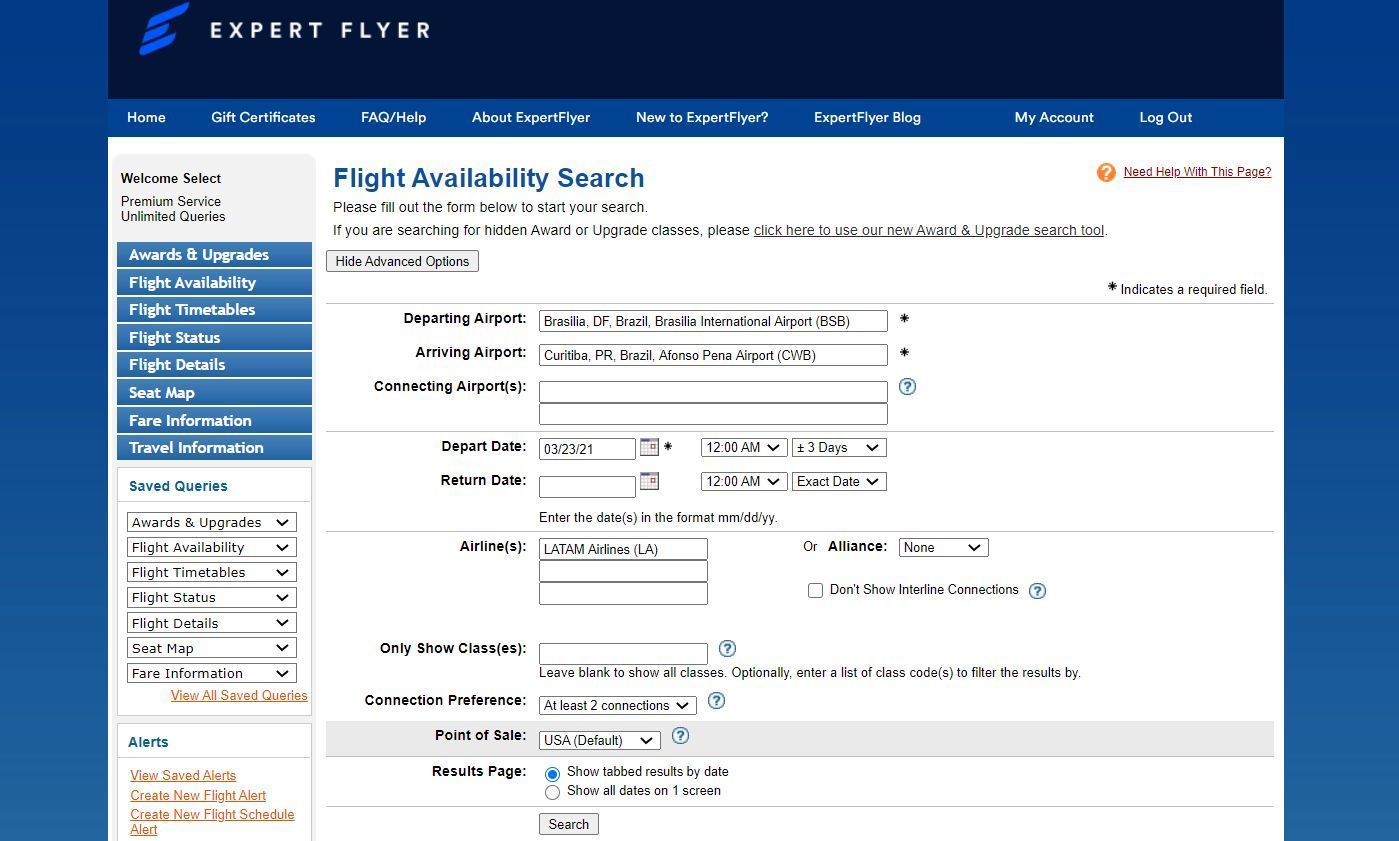This screenshot has width=1399, height=841.
Task: Open New to ExpertFlyer? navigation item
Action: [702, 117]
